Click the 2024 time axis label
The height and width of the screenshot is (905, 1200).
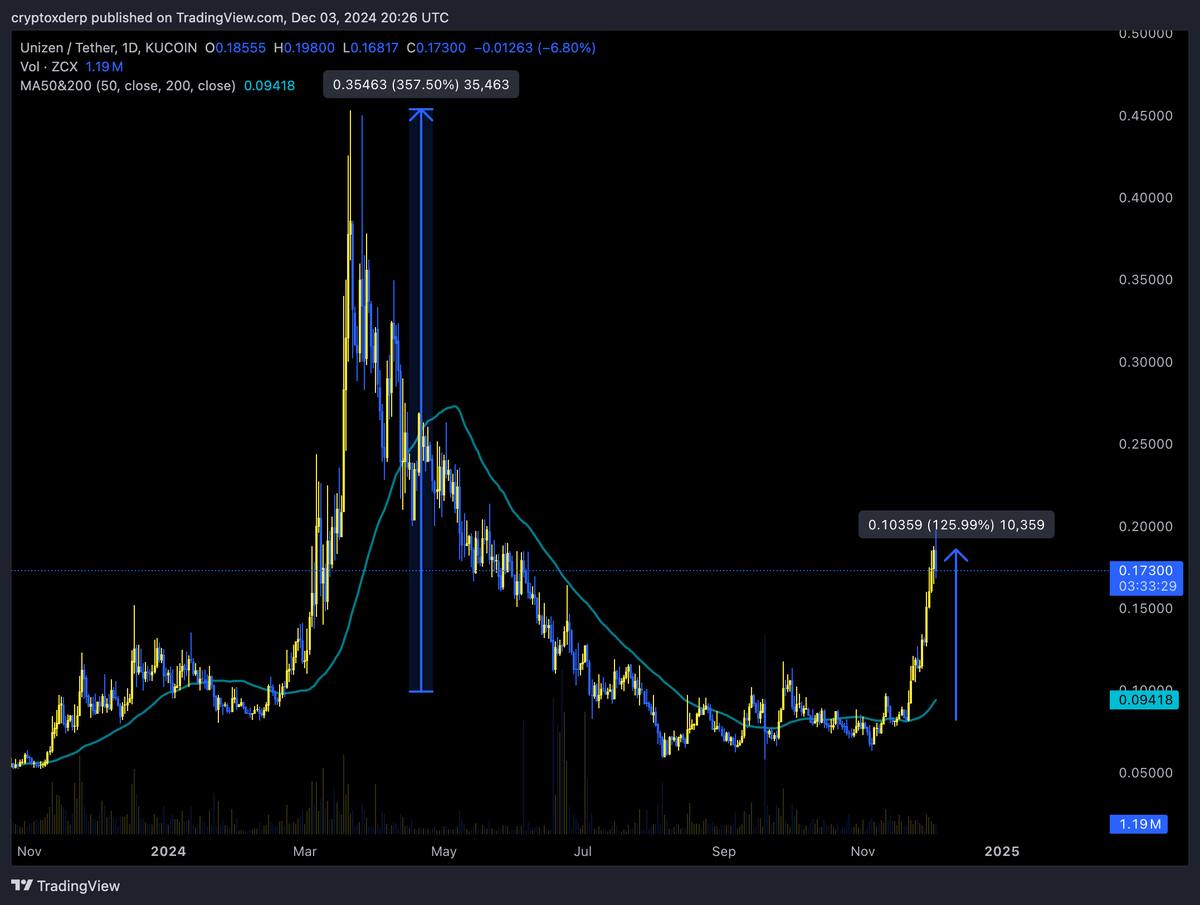pos(168,851)
